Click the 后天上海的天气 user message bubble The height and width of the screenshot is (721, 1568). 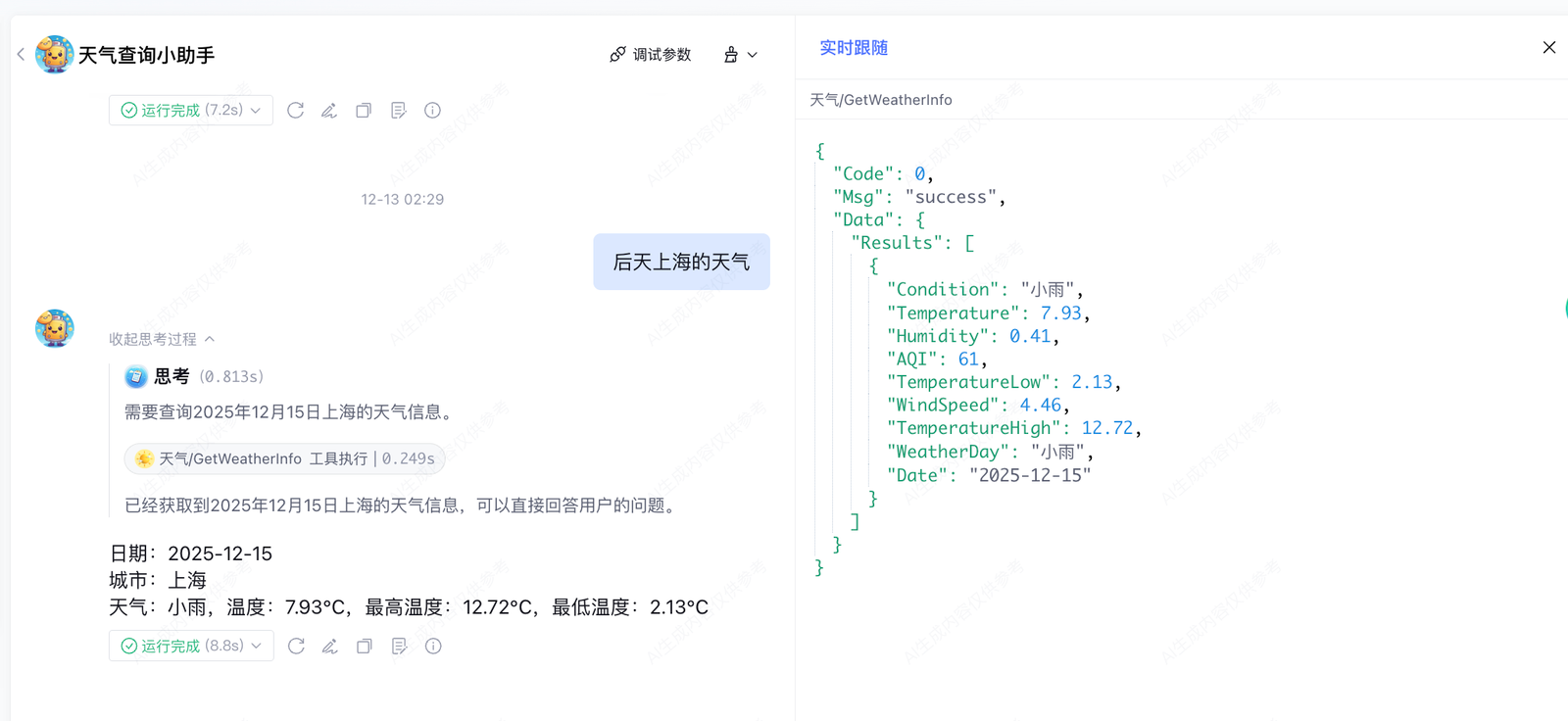tap(681, 262)
